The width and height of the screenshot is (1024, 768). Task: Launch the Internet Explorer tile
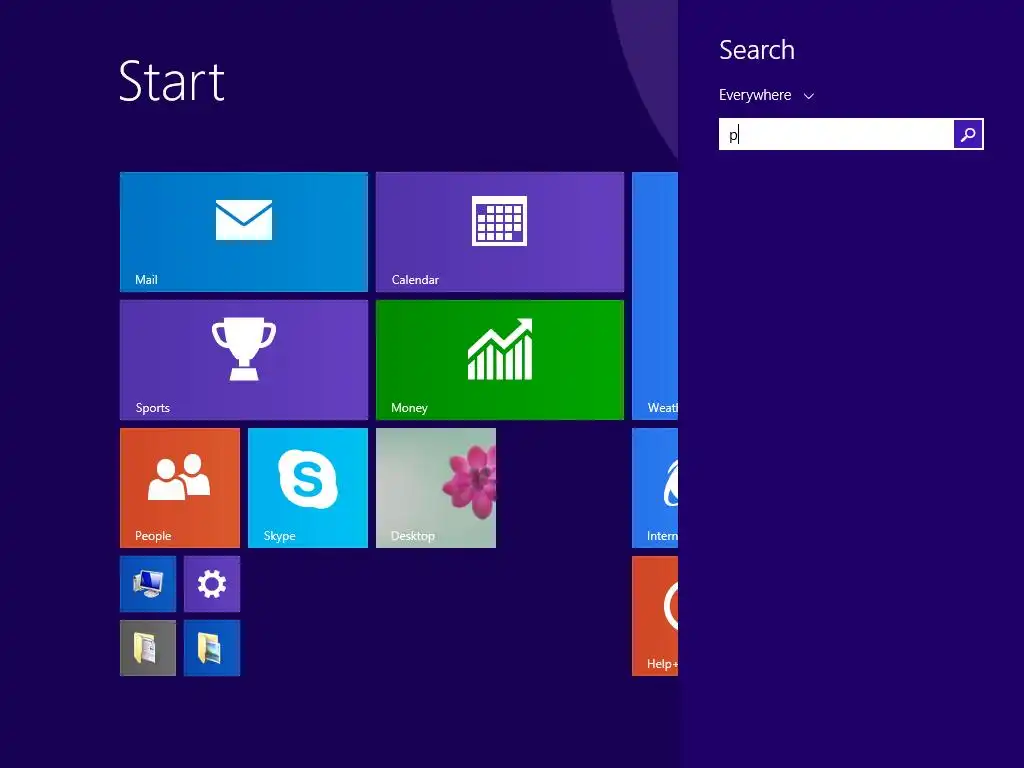(x=655, y=488)
